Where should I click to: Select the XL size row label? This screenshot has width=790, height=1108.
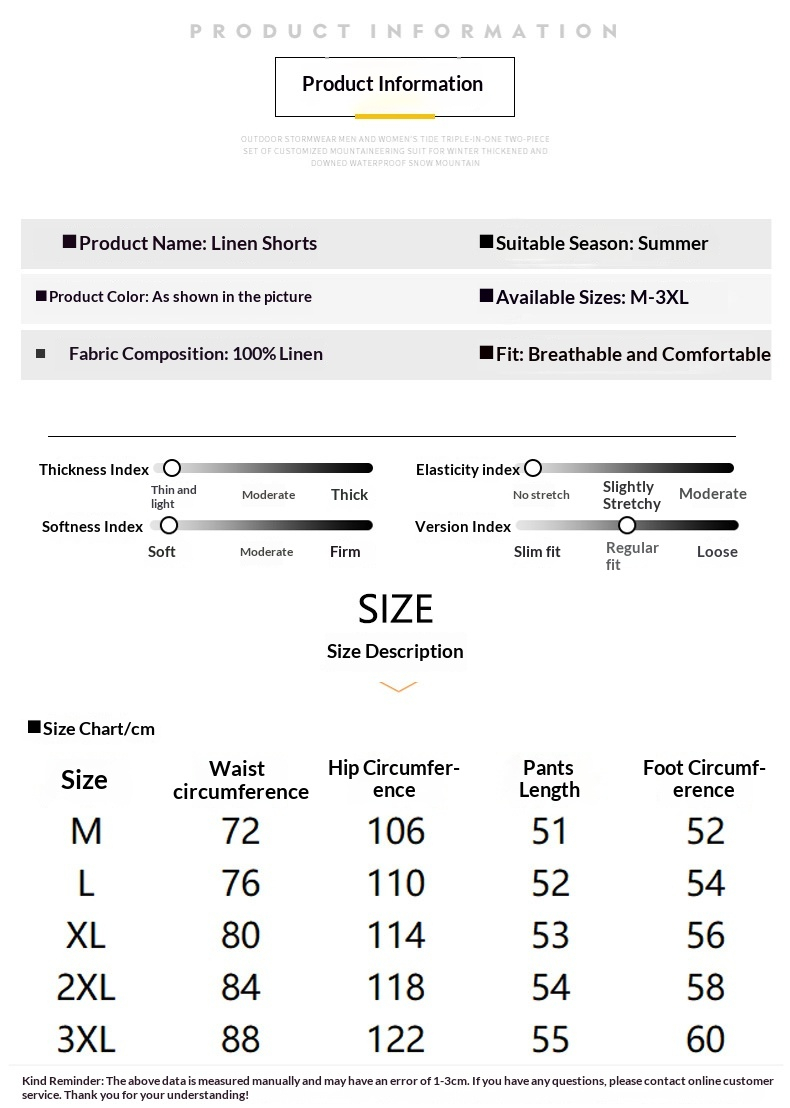pos(86,935)
